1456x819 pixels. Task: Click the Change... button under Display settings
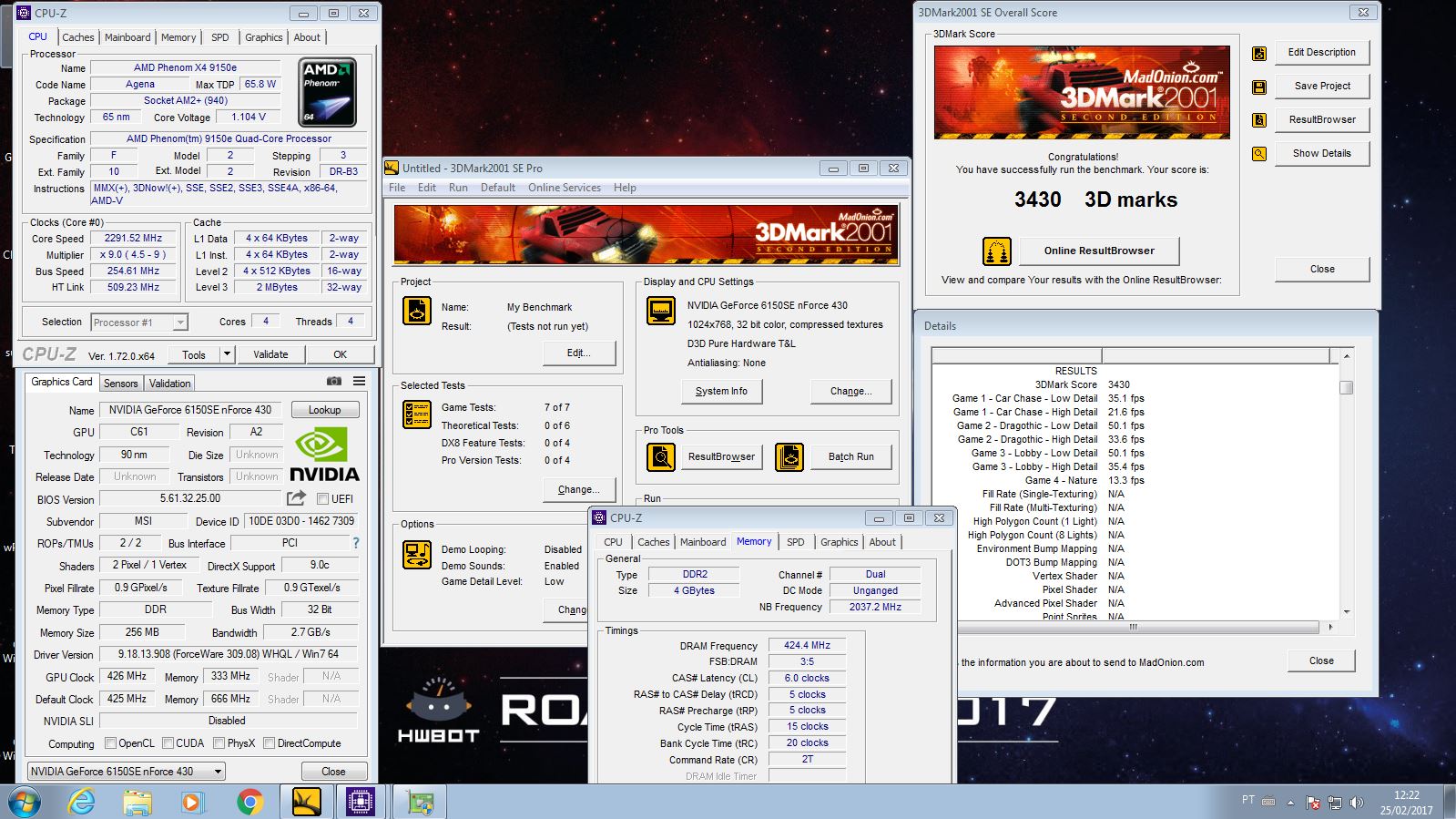(x=850, y=391)
